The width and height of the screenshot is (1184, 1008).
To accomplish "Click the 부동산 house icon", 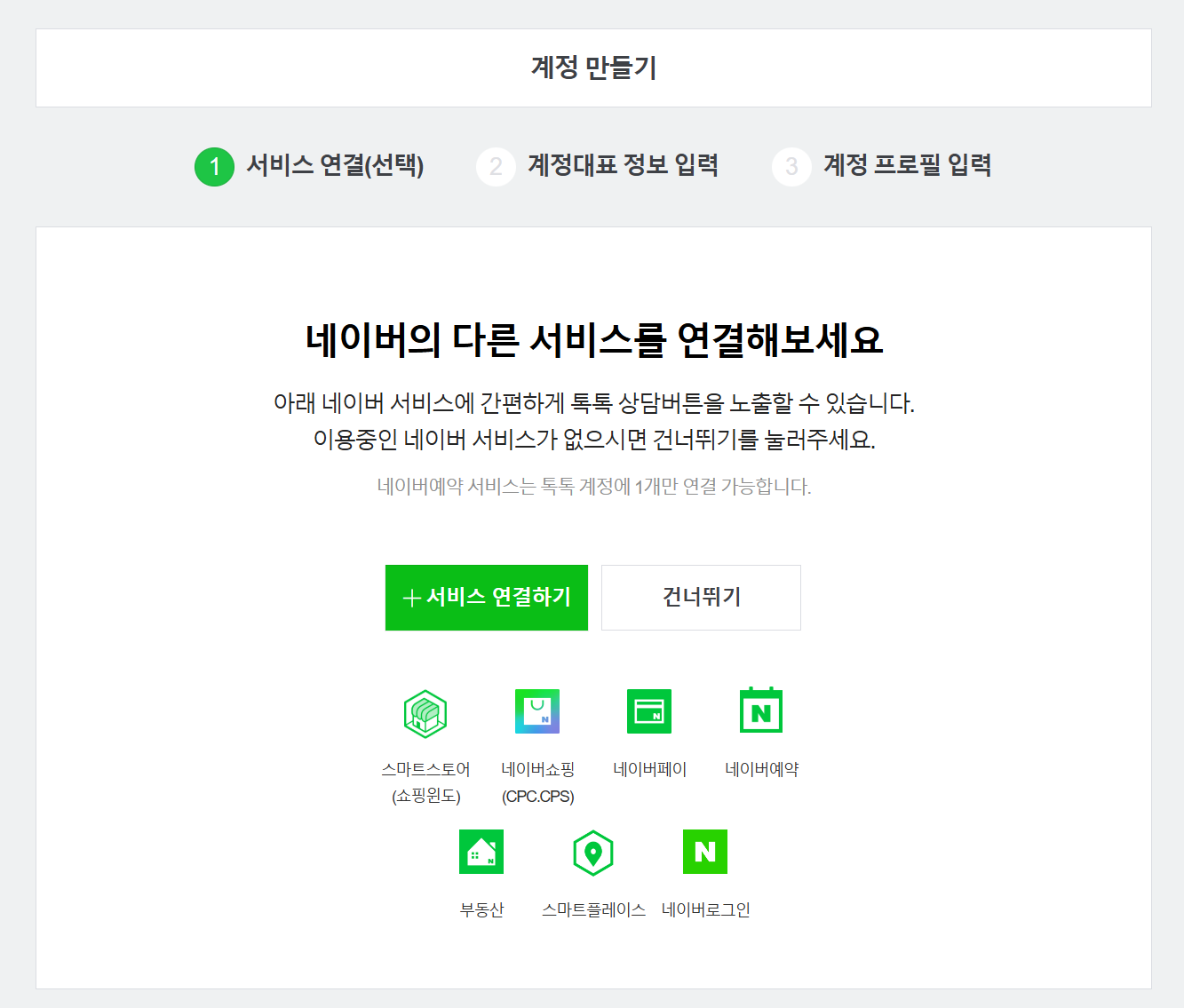I will pyautogui.click(x=481, y=852).
